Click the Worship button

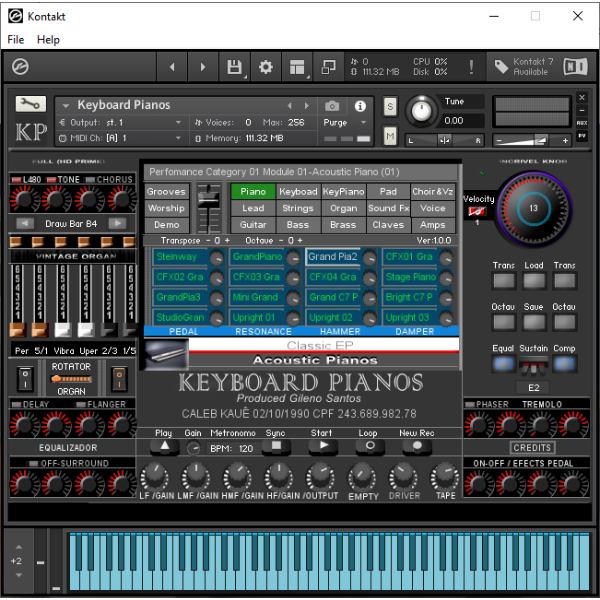166,208
